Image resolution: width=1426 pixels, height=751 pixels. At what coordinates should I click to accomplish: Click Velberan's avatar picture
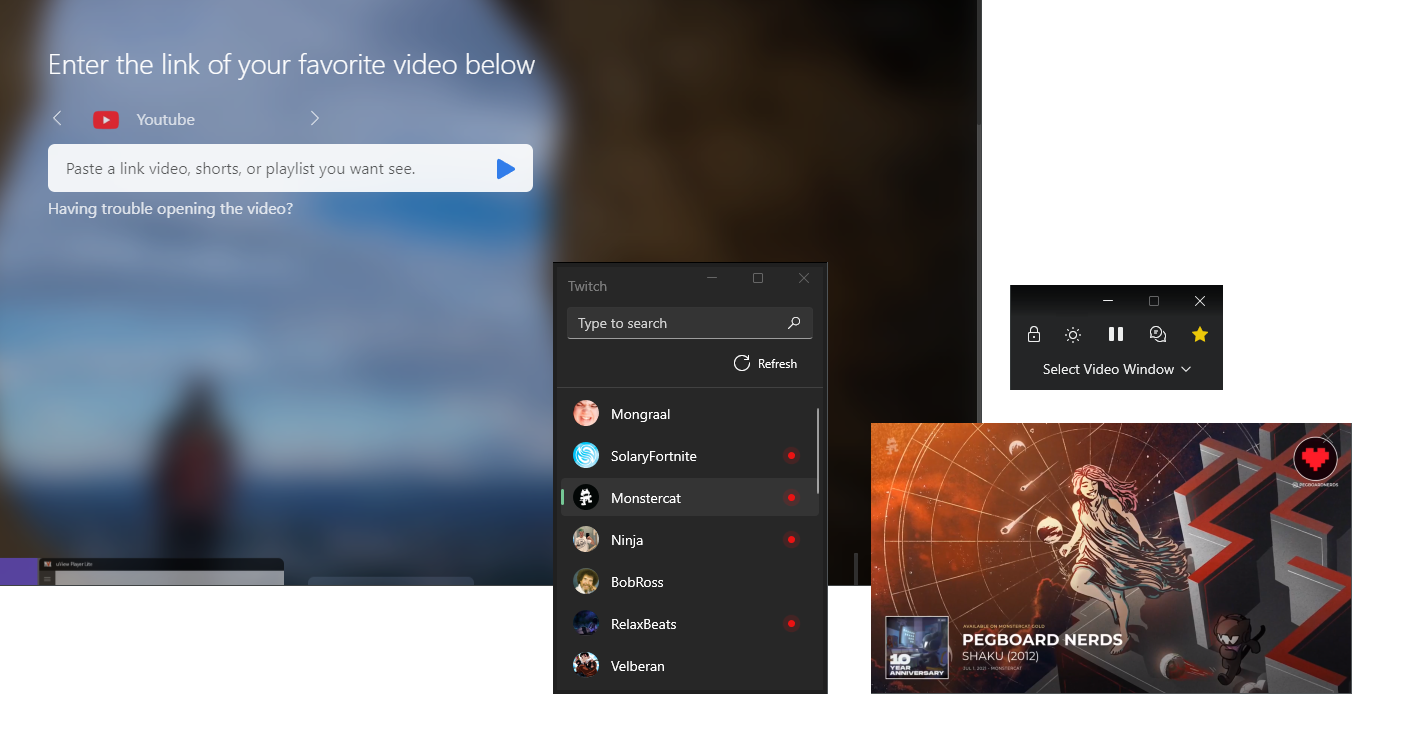click(586, 666)
